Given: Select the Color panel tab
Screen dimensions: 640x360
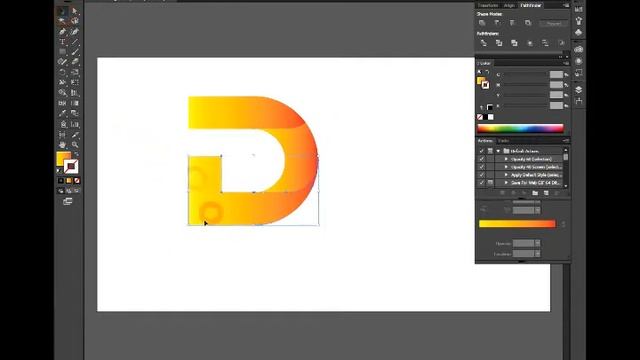Looking at the screenshot, I should (484, 63).
